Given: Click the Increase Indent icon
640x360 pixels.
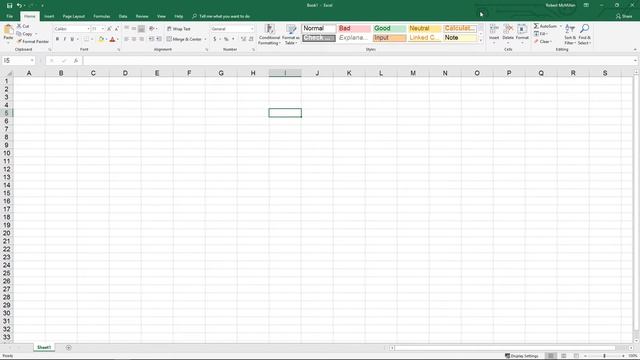Looking at the screenshot, I should click(159, 39).
